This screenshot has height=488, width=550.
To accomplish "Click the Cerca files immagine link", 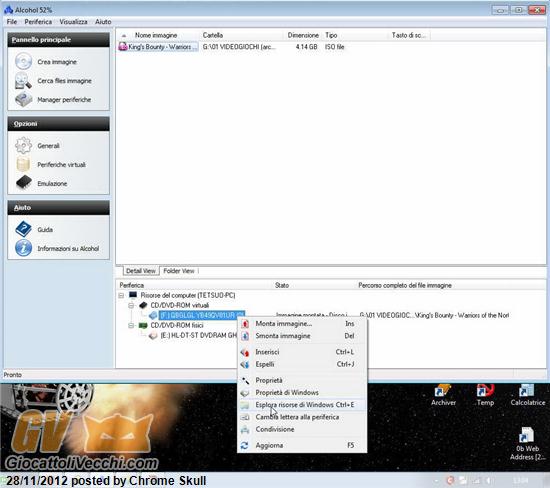I will click(65, 81).
